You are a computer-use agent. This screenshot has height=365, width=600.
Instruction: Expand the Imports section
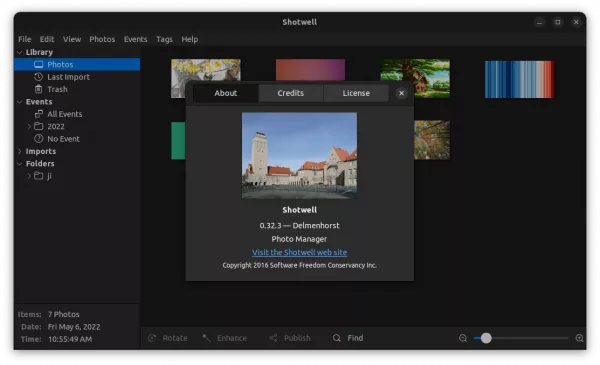tap(20, 151)
